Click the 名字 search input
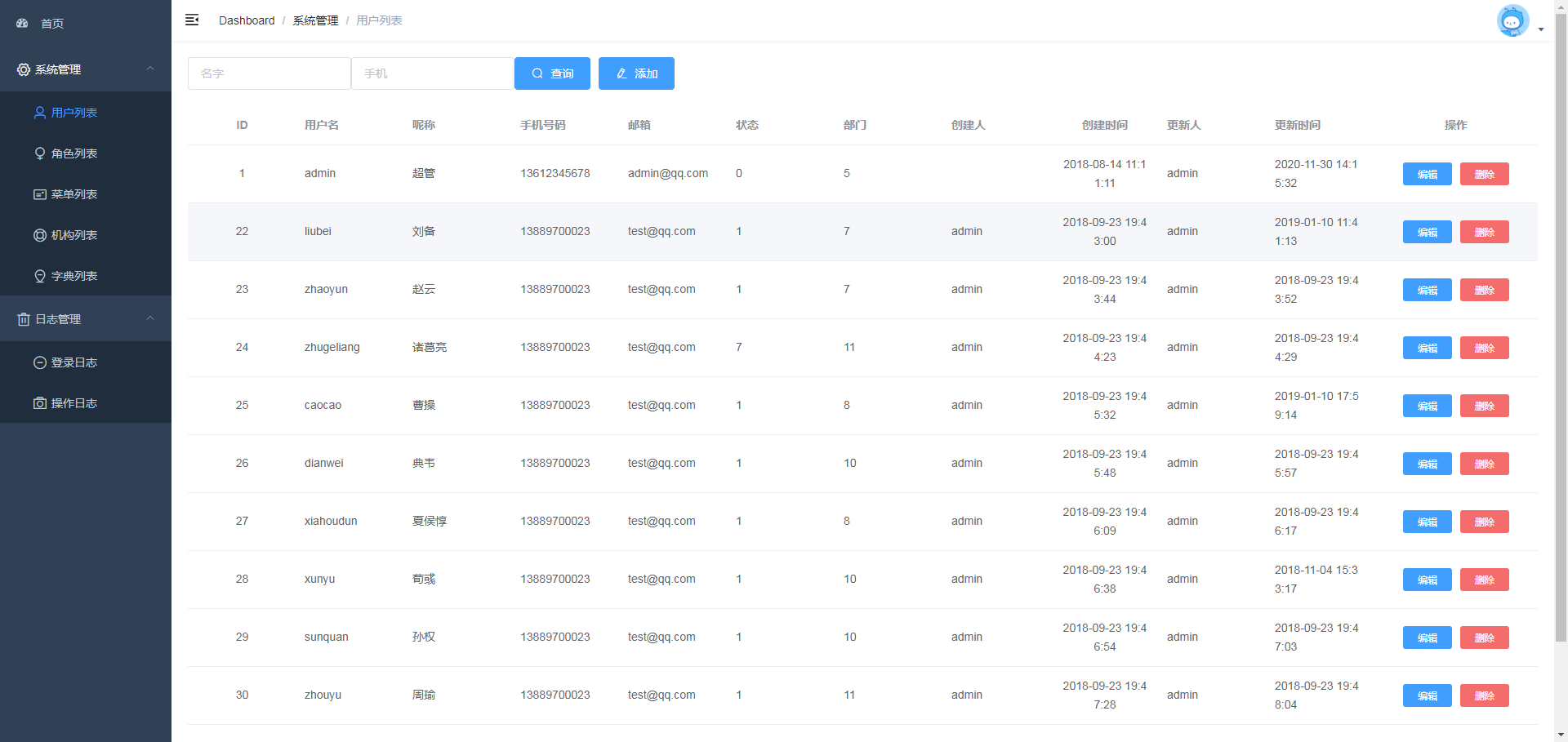Viewport: 1568px width, 742px height. click(x=269, y=73)
